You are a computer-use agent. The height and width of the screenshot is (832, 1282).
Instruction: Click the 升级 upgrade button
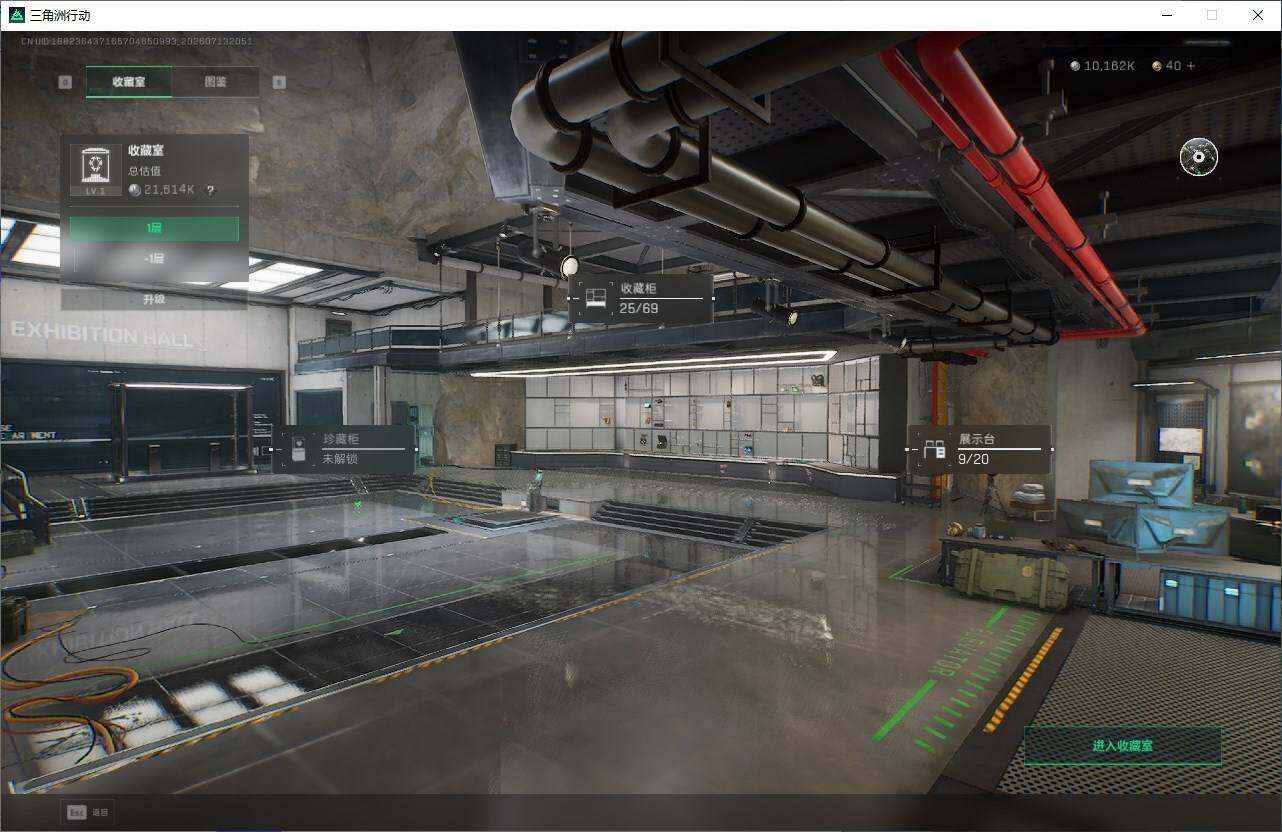click(x=154, y=299)
